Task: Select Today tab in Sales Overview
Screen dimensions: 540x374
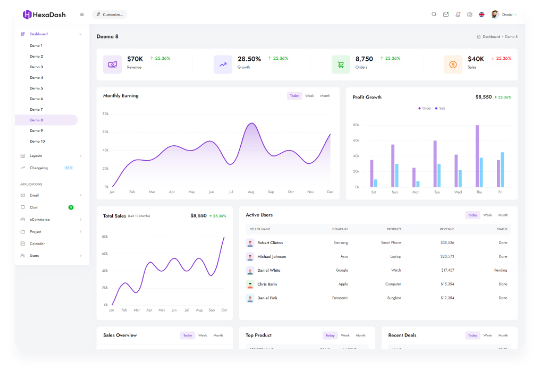Action: [x=187, y=335]
